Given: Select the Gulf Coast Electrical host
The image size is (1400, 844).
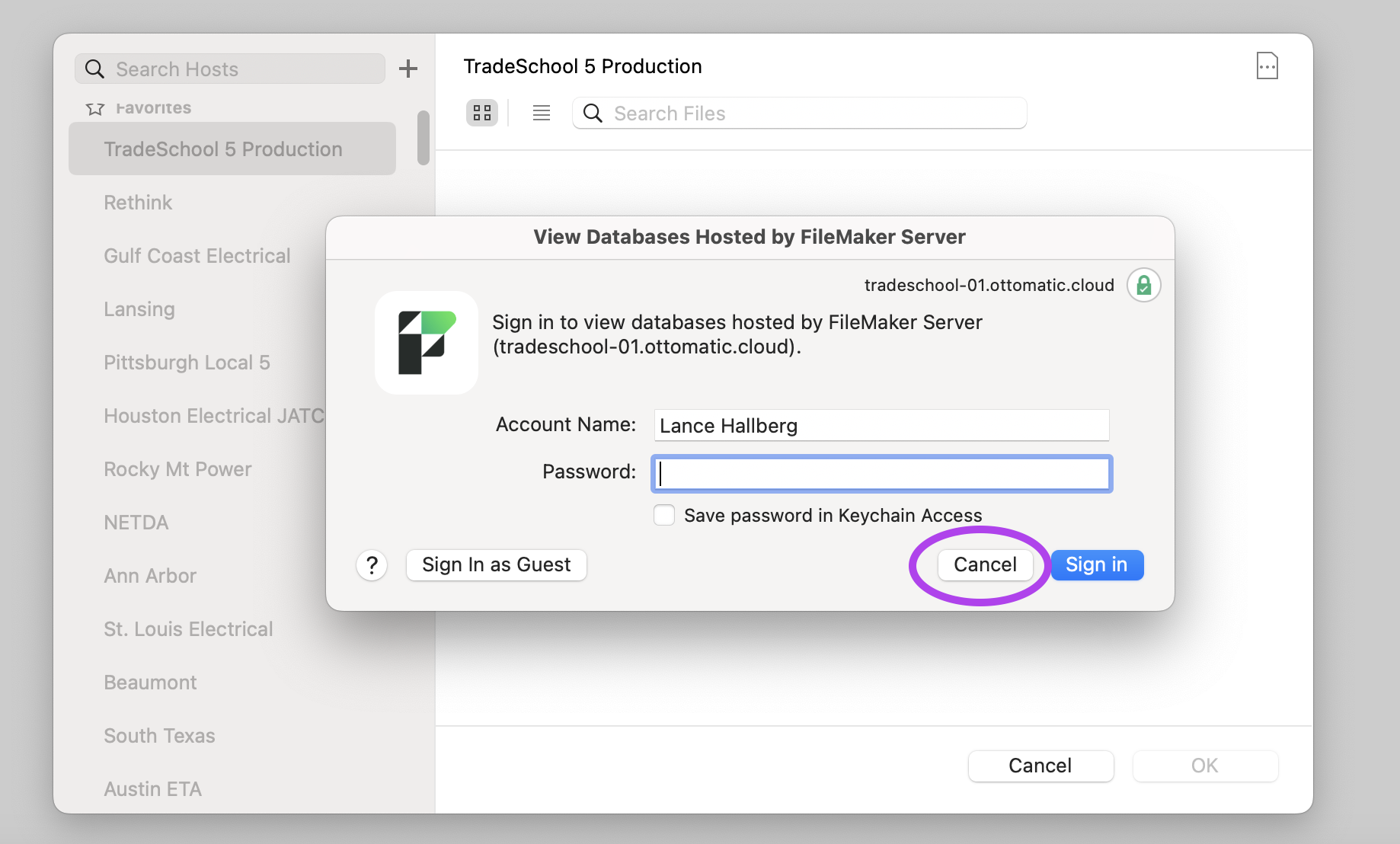Looking at the screenshot, I should (x=197, y=256).
